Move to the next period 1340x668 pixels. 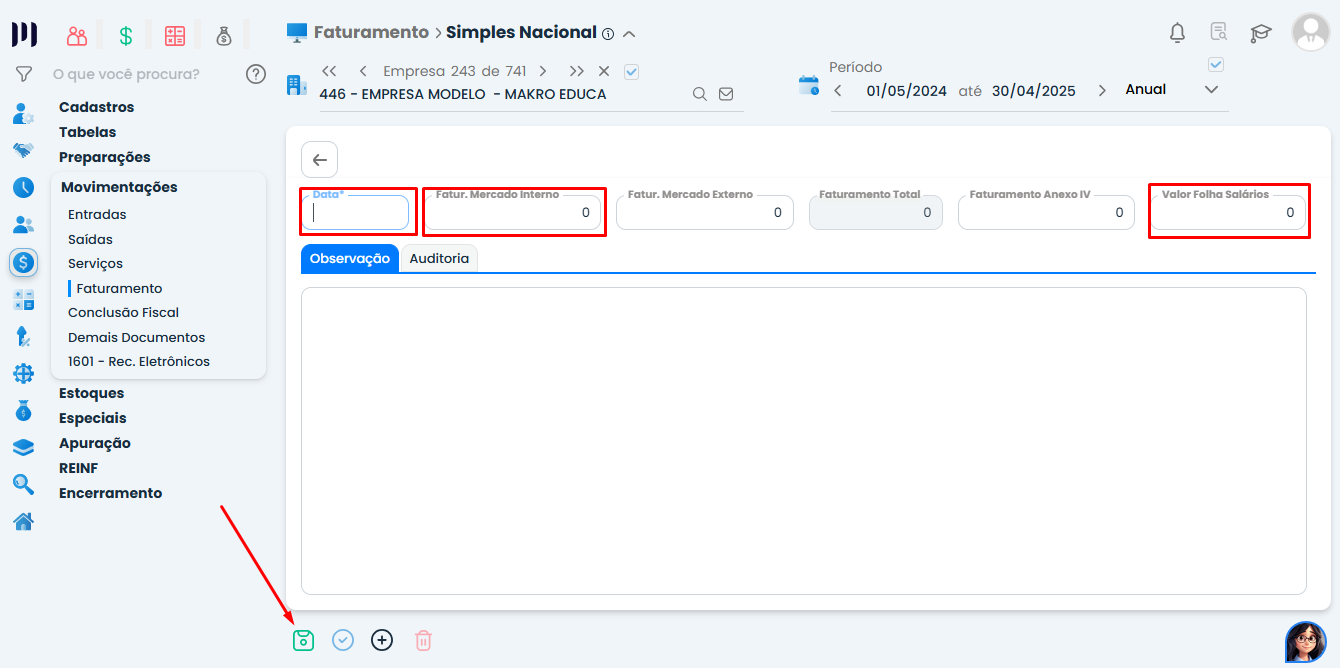point(1102,91)
